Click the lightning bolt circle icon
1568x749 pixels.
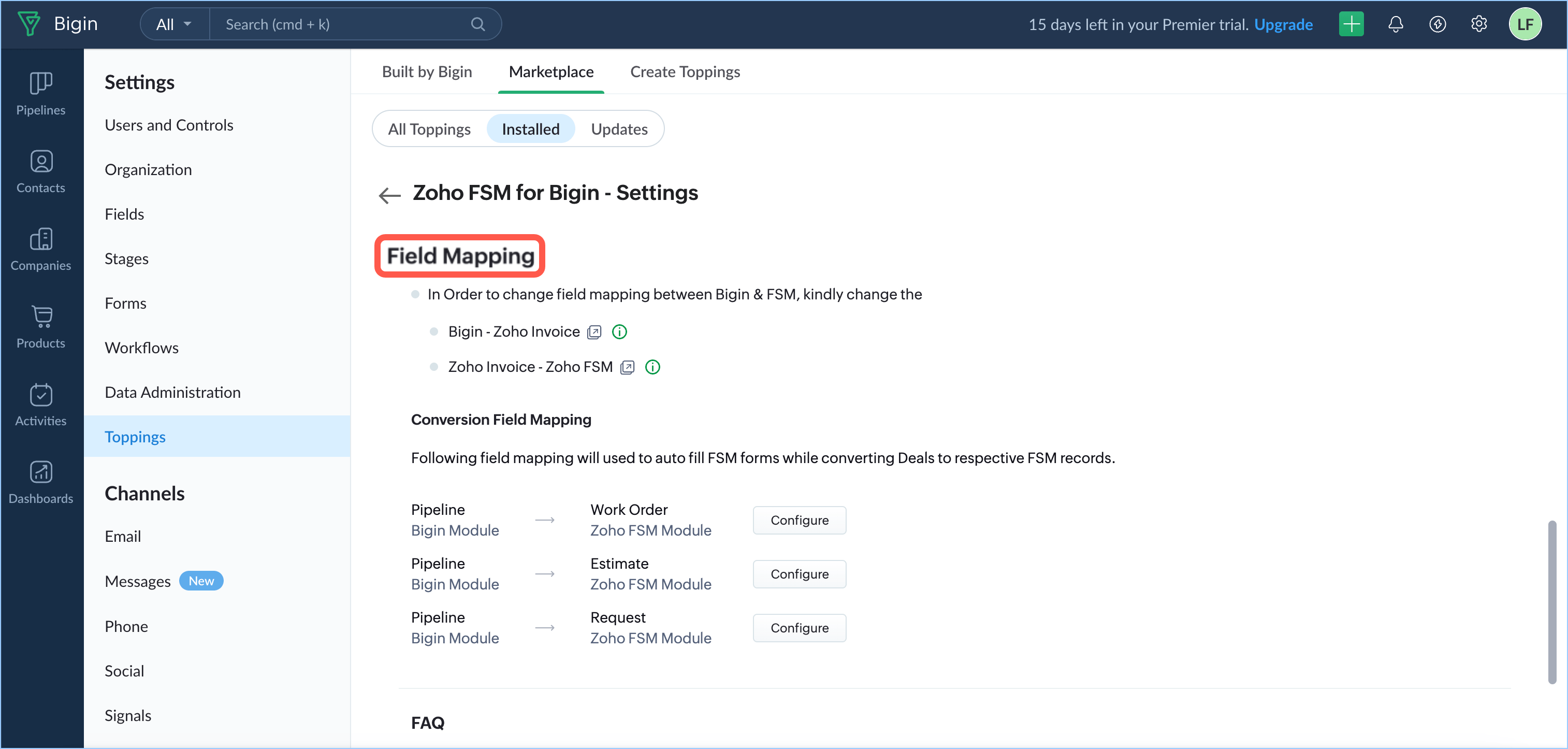[x=1437, y=24]
